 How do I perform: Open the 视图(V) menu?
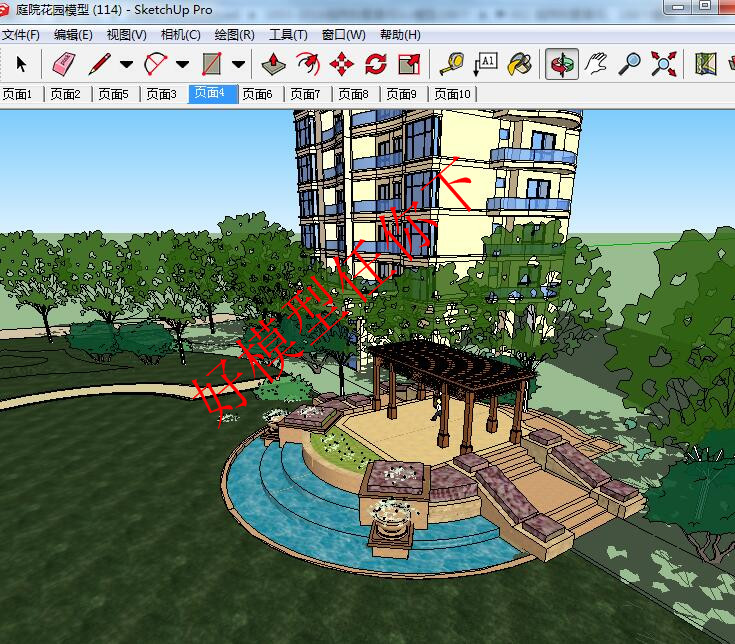pyautogui.click(x=127, y=35)
